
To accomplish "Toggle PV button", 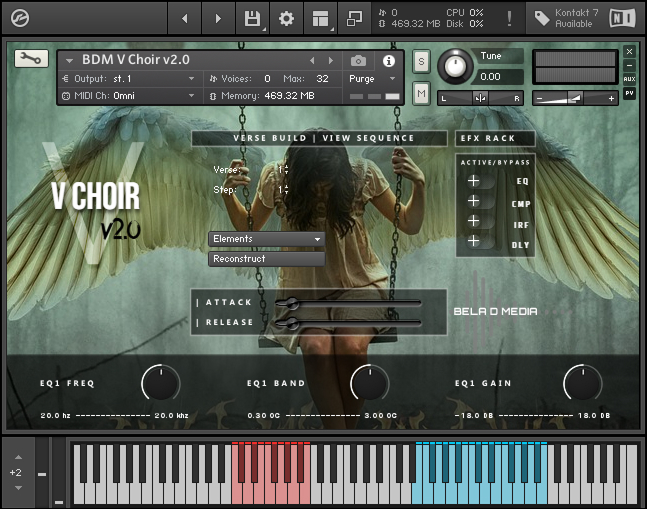I will click(629, 93).
